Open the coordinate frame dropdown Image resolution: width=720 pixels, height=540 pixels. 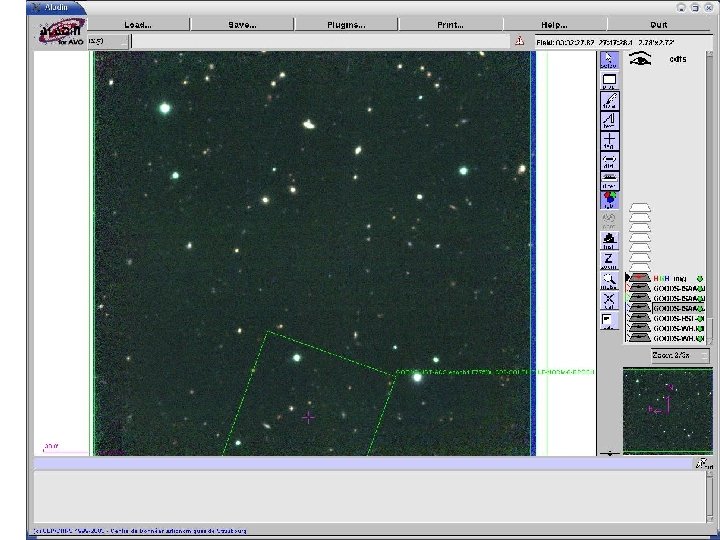pyautogui.click(x=108, y=41)
